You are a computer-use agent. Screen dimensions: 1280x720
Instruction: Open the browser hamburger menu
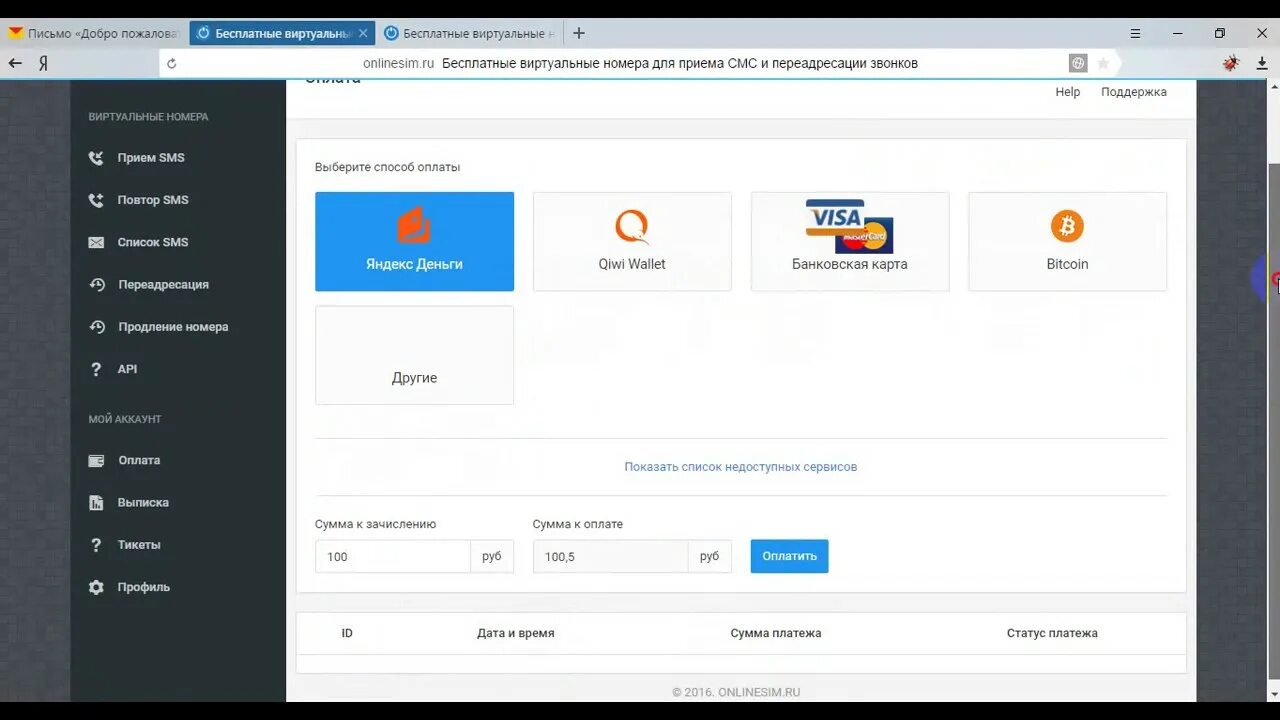pos(1135,33)
